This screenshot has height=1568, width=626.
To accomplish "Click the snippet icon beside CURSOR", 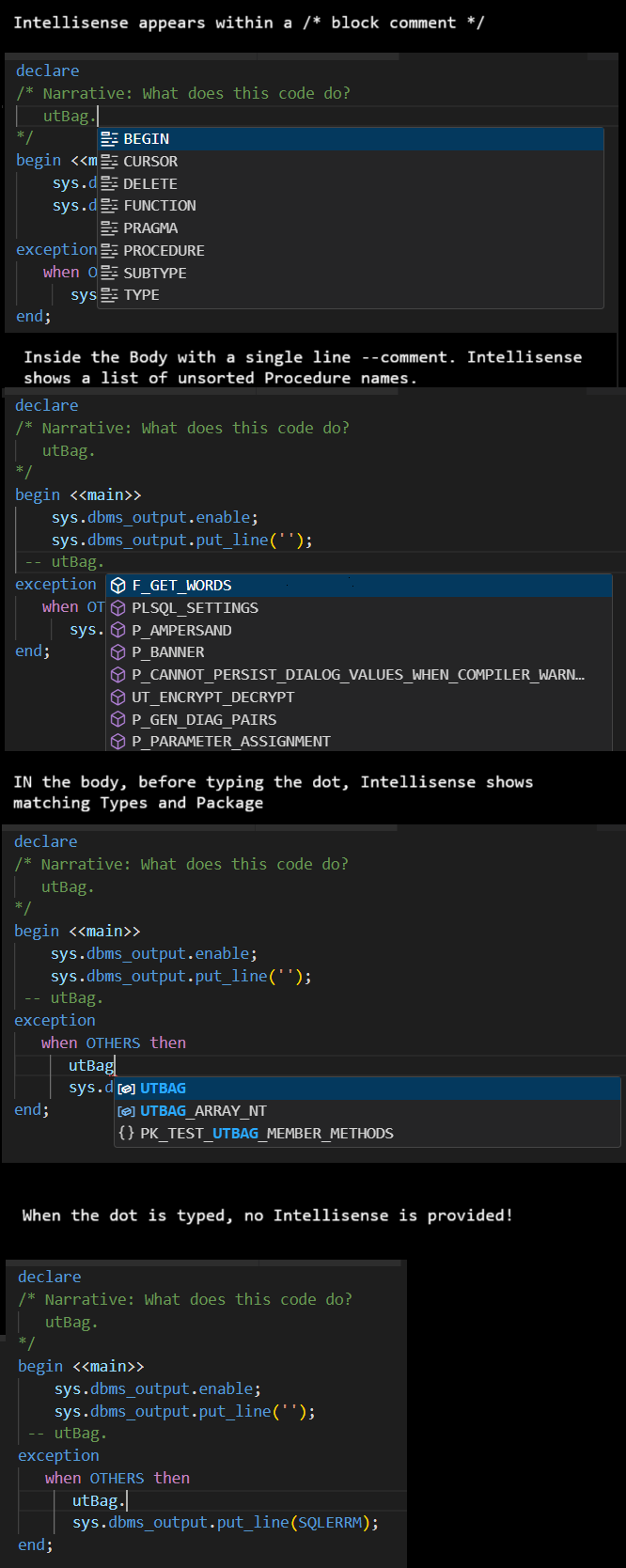I will click(109, 162).
